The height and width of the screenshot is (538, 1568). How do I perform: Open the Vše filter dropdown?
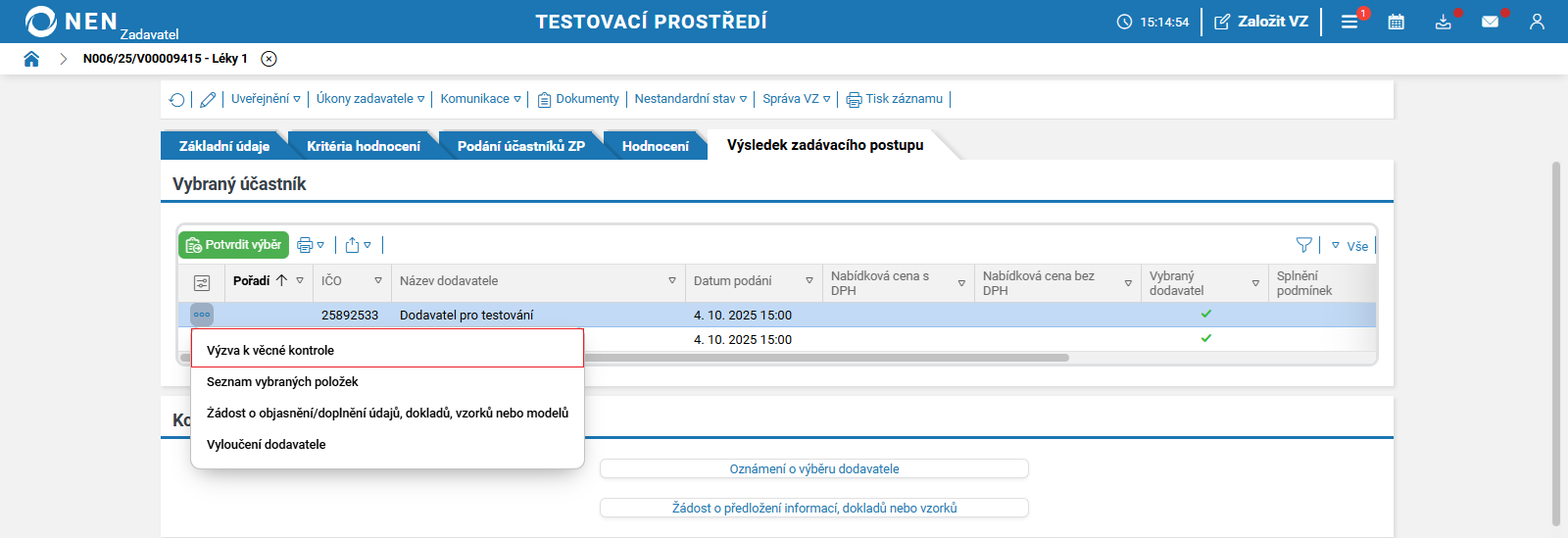1349,246
